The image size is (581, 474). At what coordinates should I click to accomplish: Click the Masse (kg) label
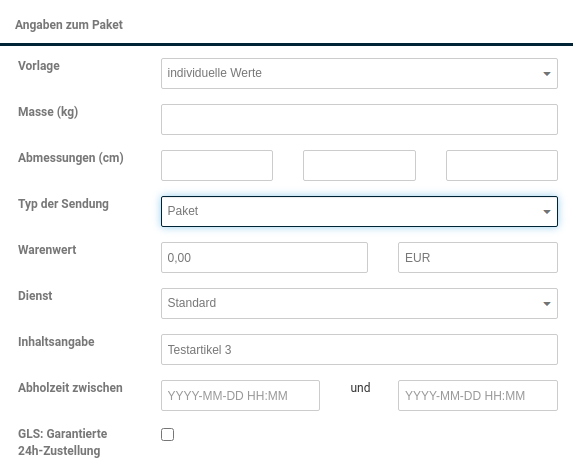pos(48,112)
